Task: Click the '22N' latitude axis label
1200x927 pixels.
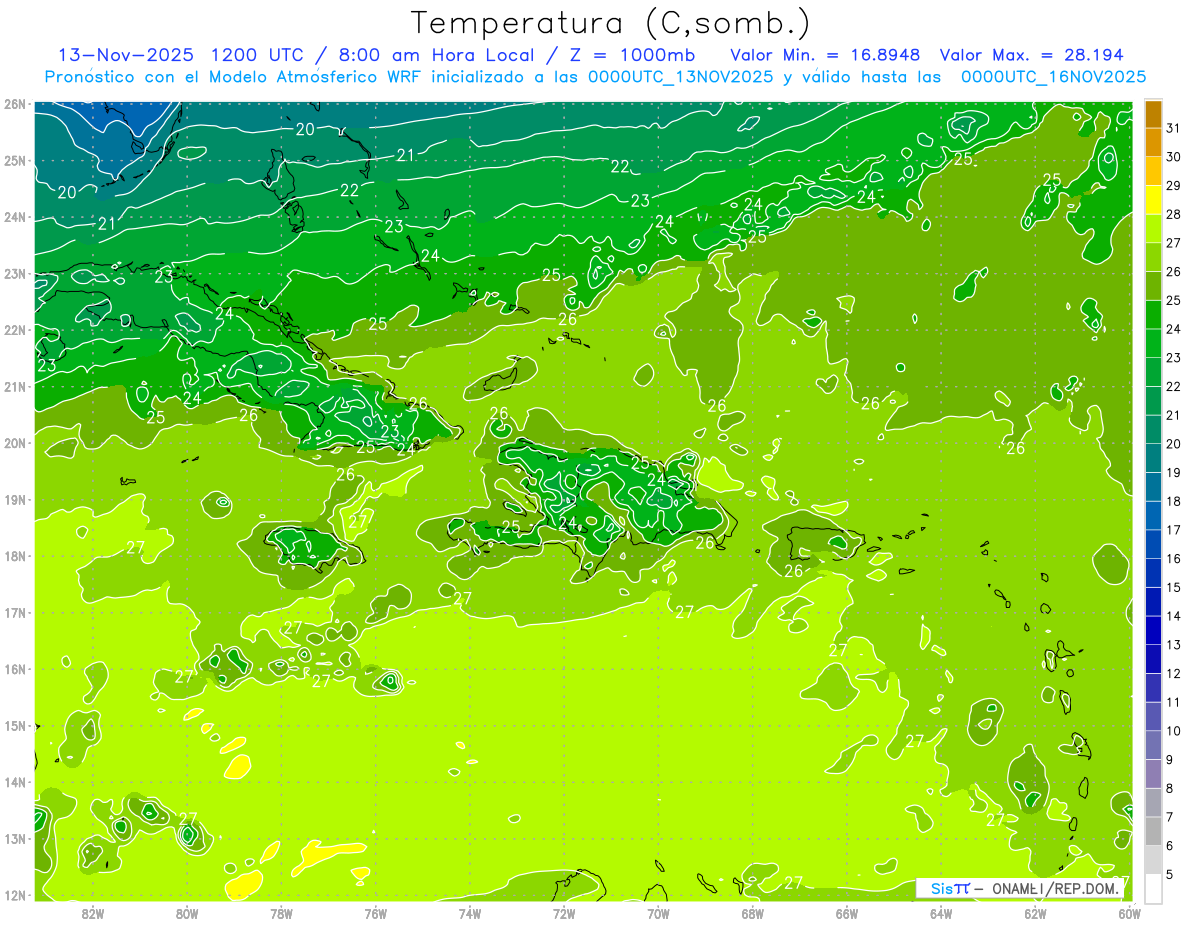Action: 15,330
